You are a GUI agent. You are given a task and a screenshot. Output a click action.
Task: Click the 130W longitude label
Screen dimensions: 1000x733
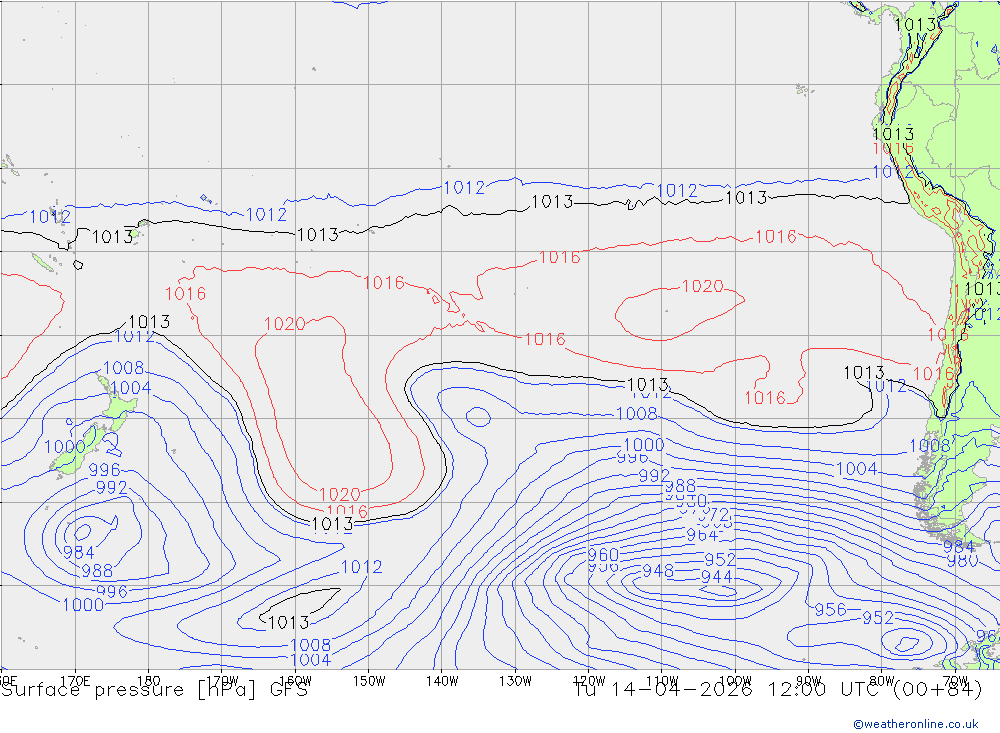[x=515, y=681]
